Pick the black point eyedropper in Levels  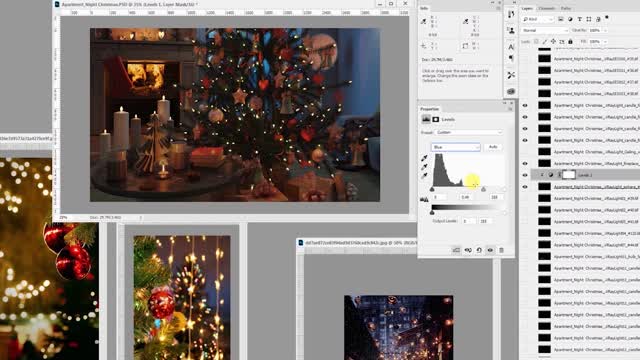point(424,158)
